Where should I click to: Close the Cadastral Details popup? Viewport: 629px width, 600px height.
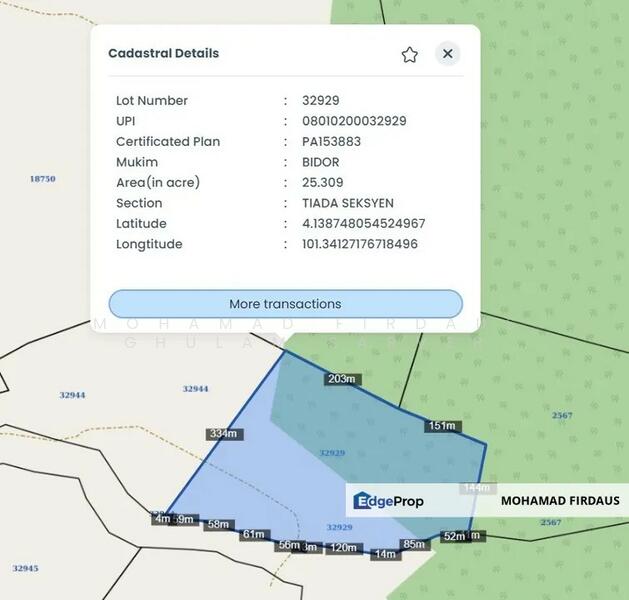pos(447,54)
